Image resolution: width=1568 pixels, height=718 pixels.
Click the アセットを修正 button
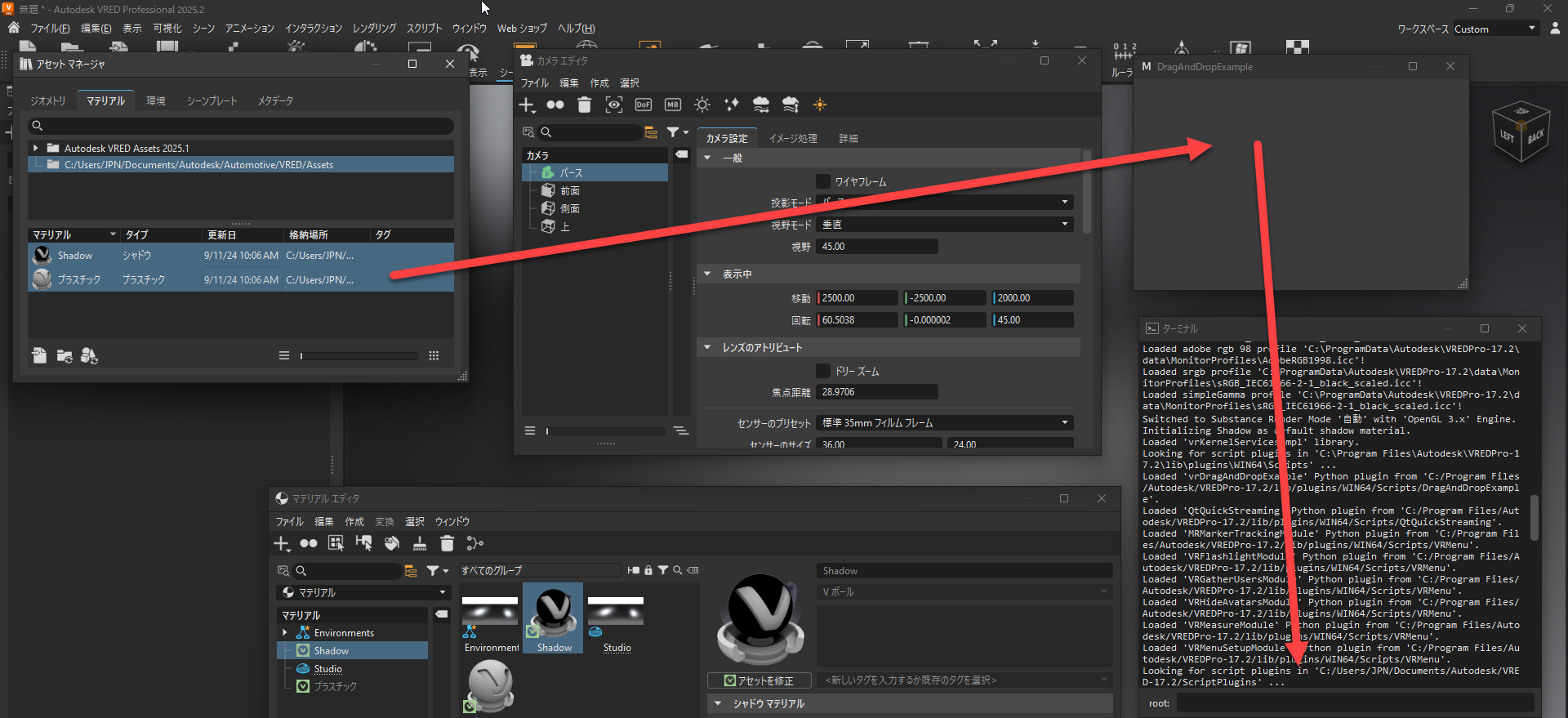point(759,680)
